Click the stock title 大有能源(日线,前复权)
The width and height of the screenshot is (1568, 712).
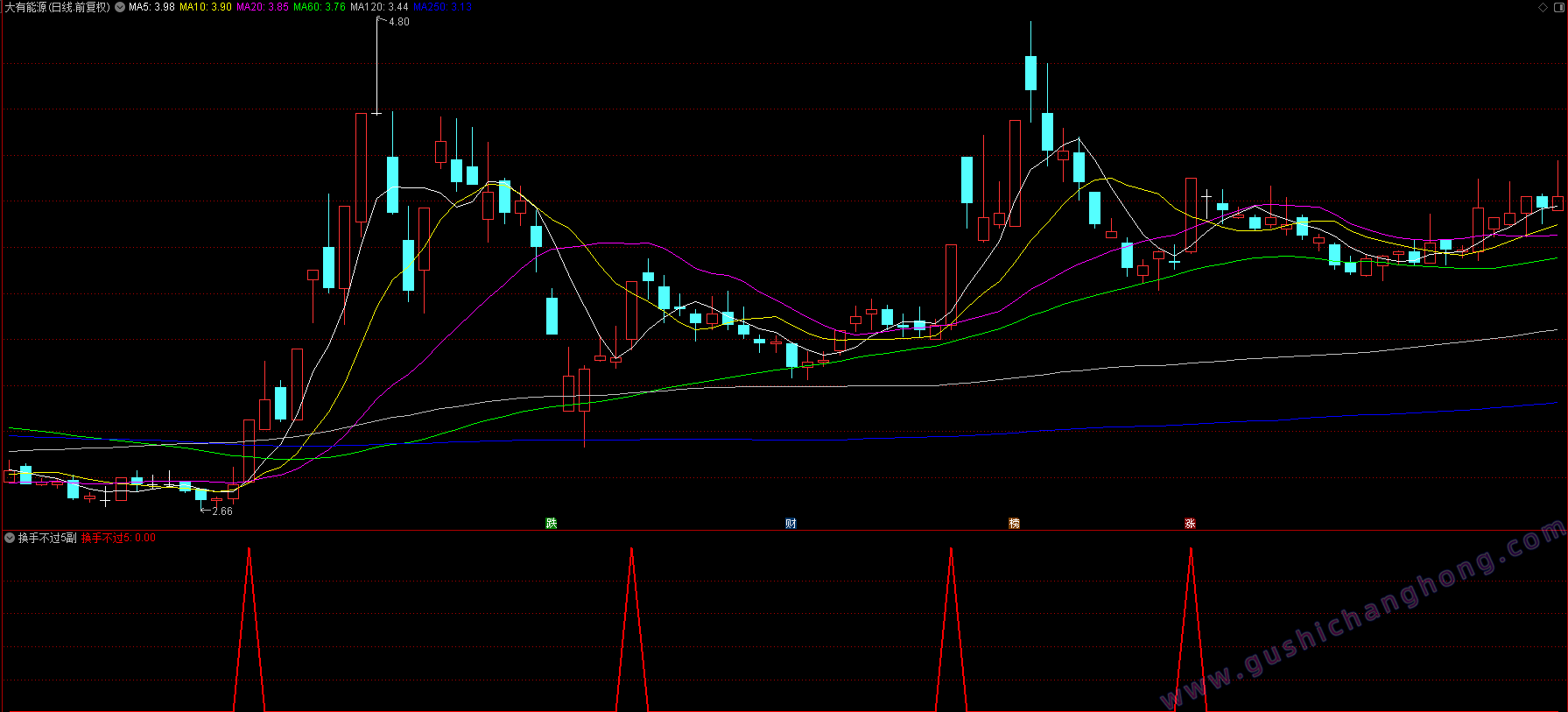click(58, 7)
